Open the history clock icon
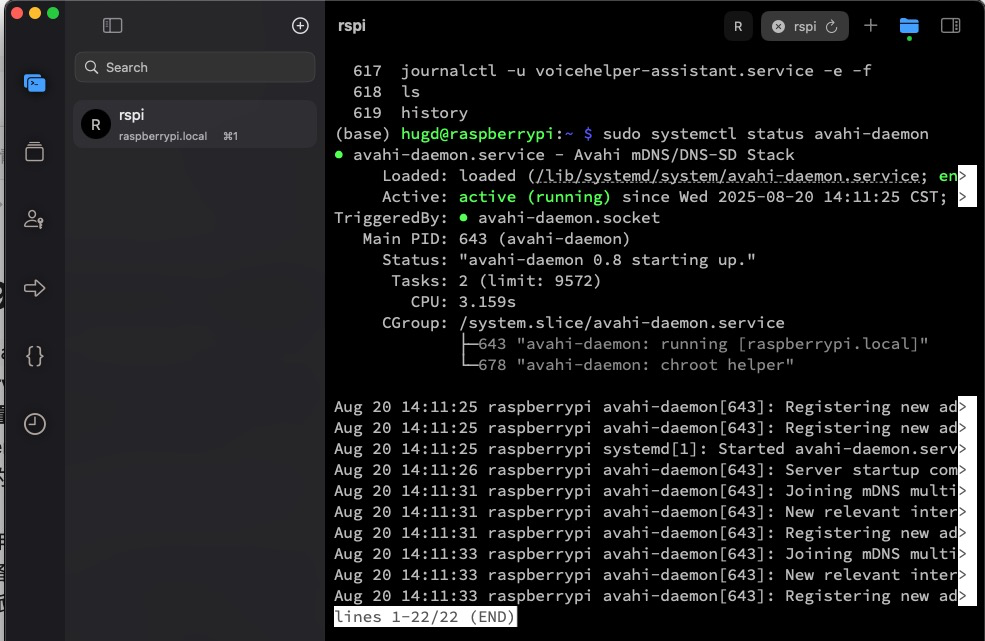985x641 pixels. (35, 424)
